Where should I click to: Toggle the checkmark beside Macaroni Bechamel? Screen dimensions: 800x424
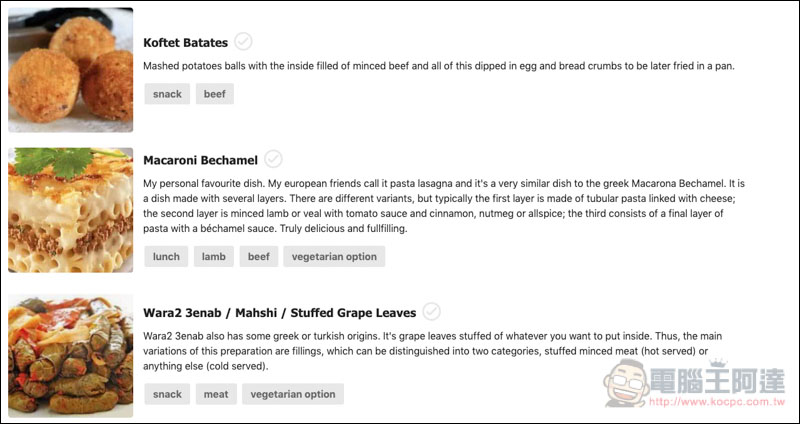273,159
